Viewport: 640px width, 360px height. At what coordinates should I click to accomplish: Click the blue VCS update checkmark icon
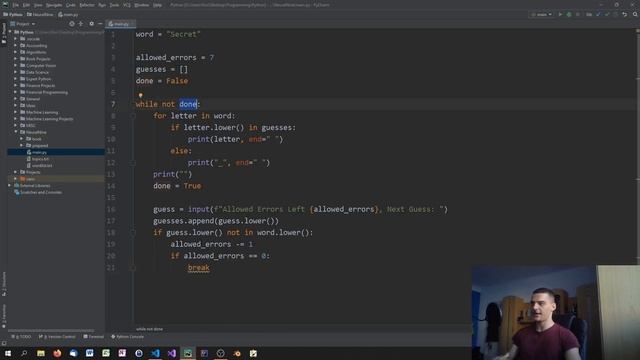pyautogui.click(x=598, y=14)
